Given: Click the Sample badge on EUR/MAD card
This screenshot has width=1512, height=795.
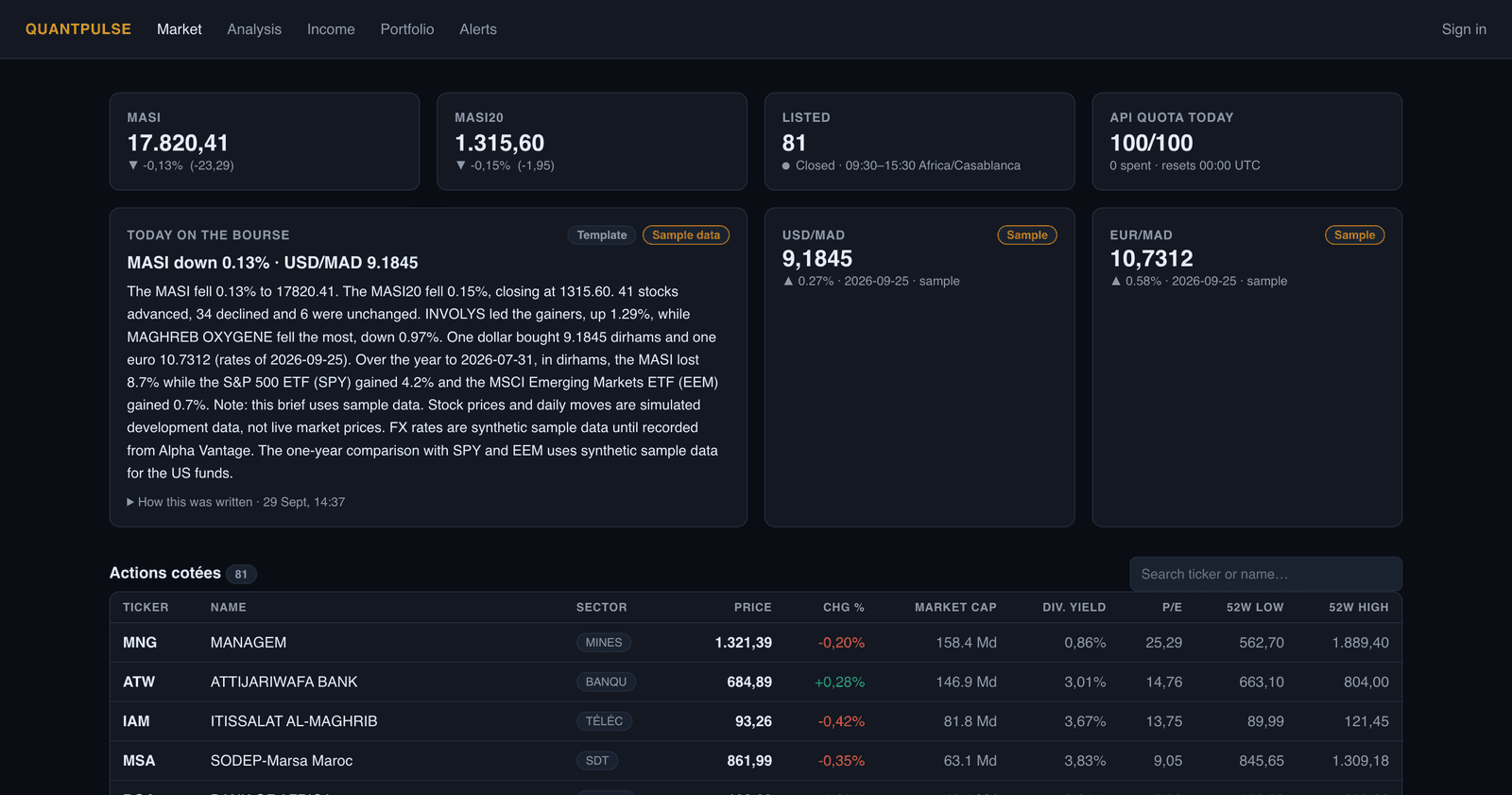Looking at the screenshot, I should pyautogui.click(x=1354, y=235).
